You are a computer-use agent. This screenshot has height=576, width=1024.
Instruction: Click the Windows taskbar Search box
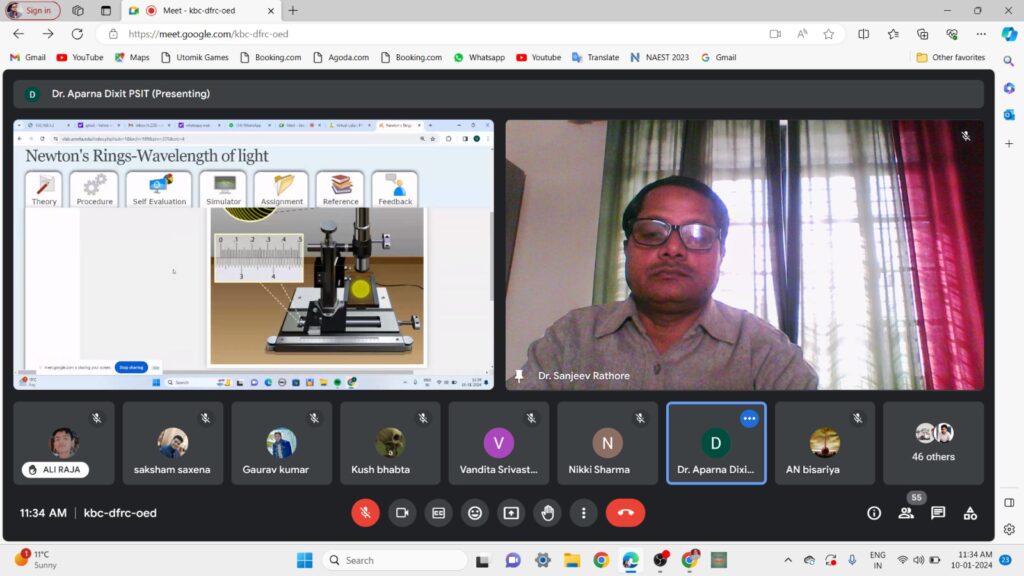click(x=395, y=560)
